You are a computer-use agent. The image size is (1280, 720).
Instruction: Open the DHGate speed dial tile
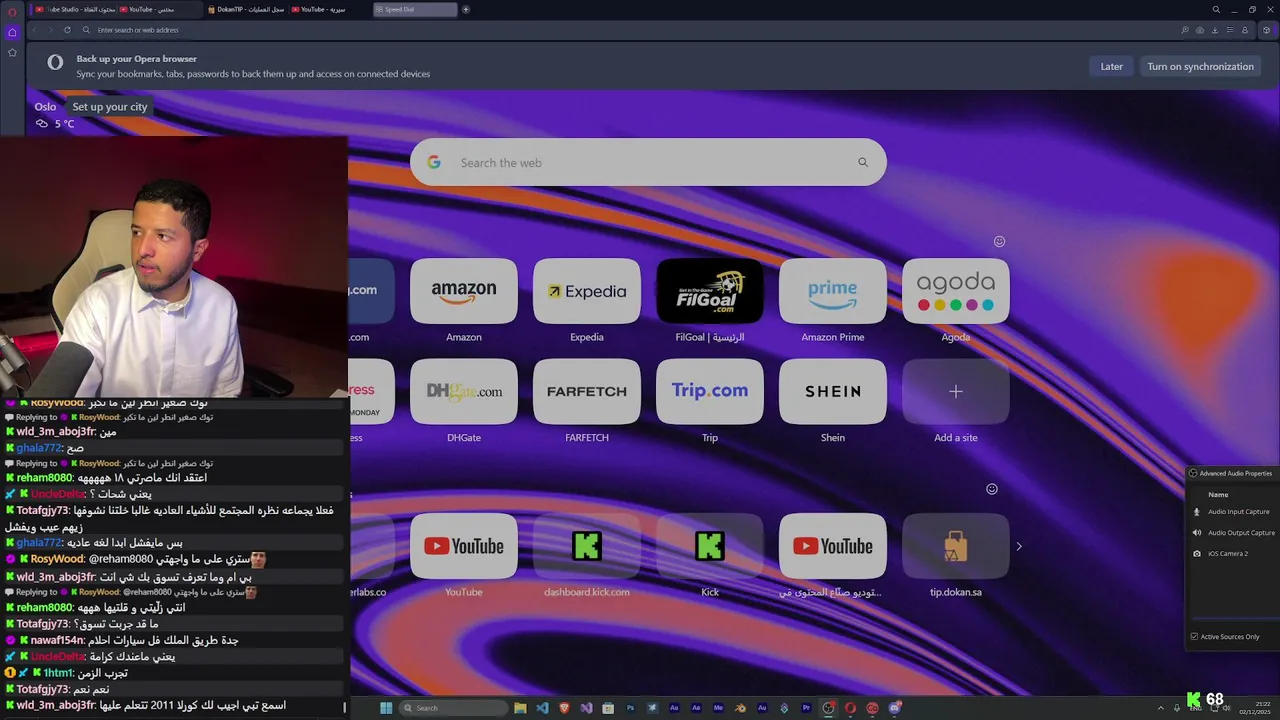(464, 391)
